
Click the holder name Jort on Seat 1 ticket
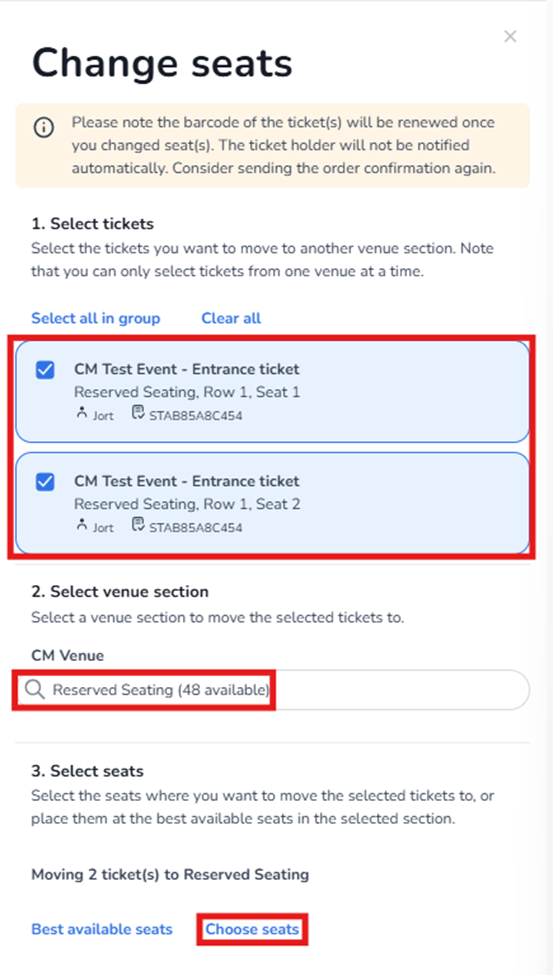[103, 415]
